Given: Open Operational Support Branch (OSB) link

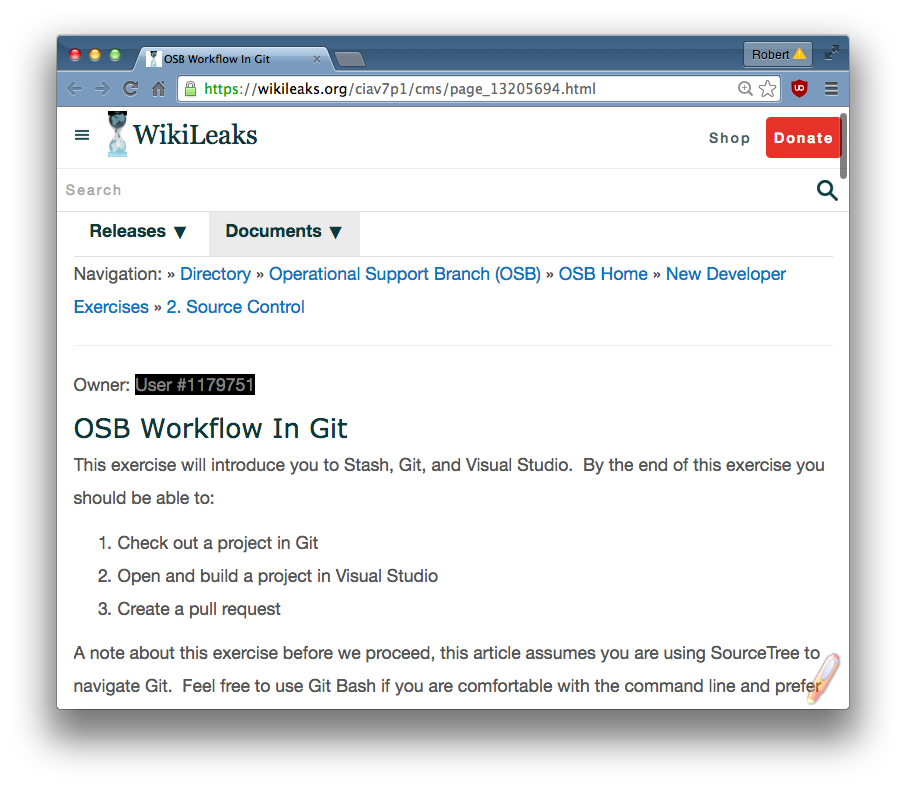Looking at the screenshot, I should tap(405, 274).
